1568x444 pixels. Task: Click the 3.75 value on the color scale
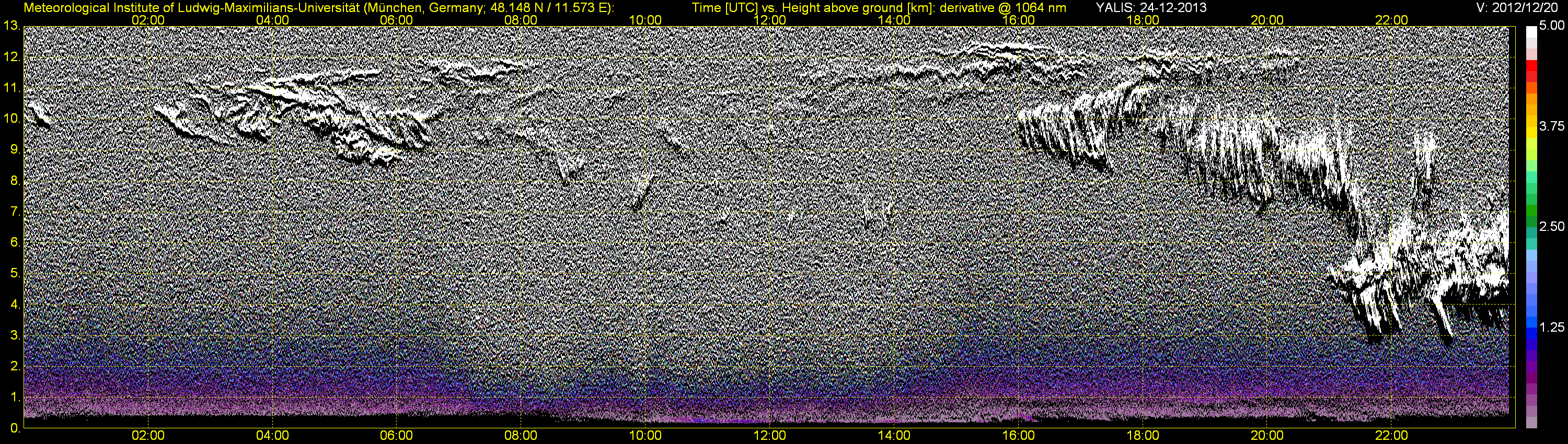point(1552,126)
